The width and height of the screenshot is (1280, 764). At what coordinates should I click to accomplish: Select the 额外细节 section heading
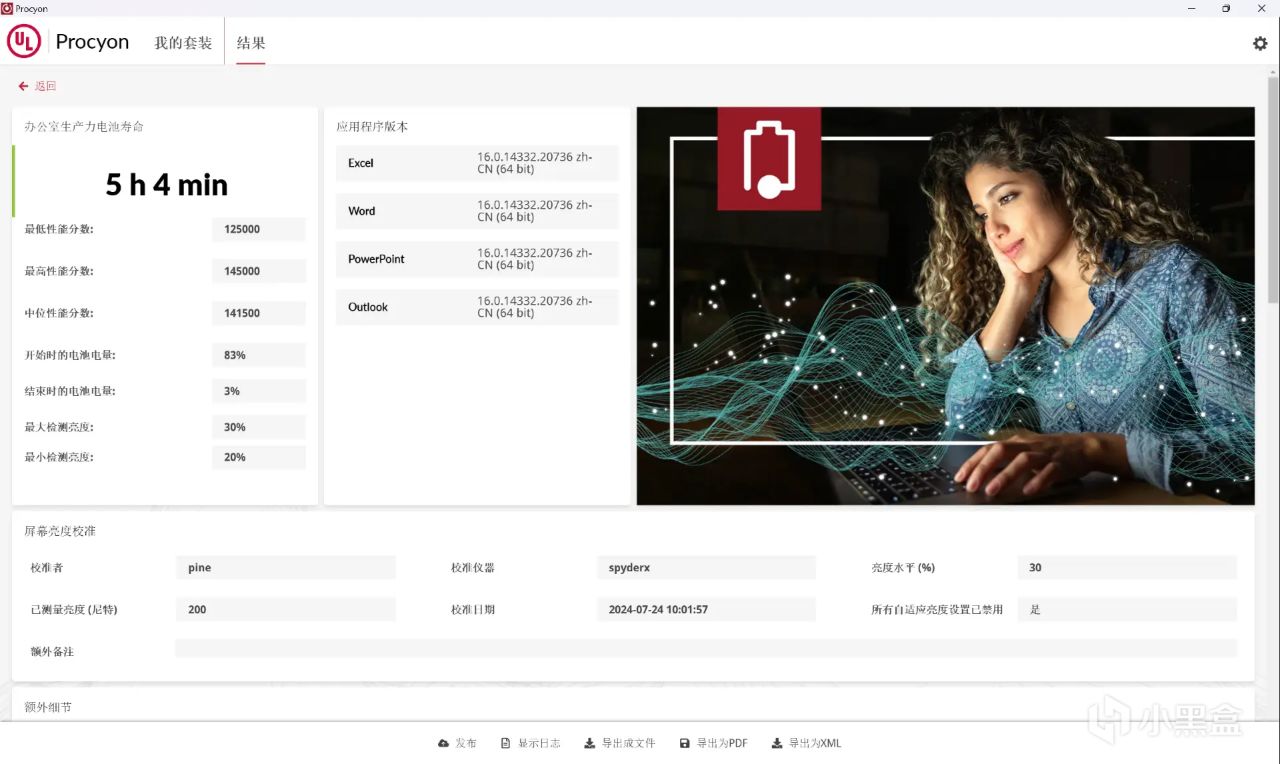48,707
